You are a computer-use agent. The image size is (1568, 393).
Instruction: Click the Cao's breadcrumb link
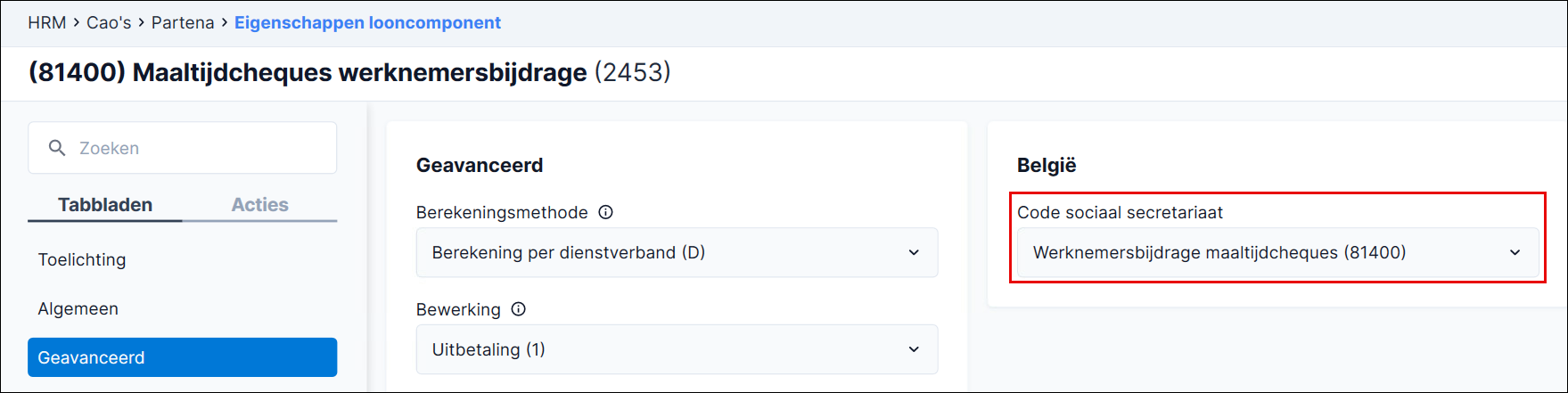(109, 22)
